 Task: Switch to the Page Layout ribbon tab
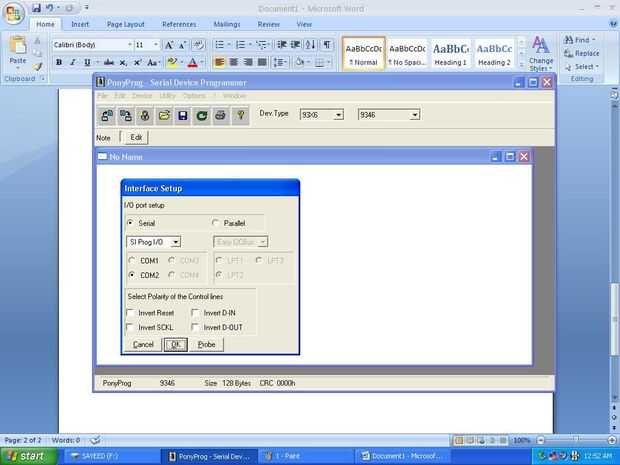[x=126, y=25]
